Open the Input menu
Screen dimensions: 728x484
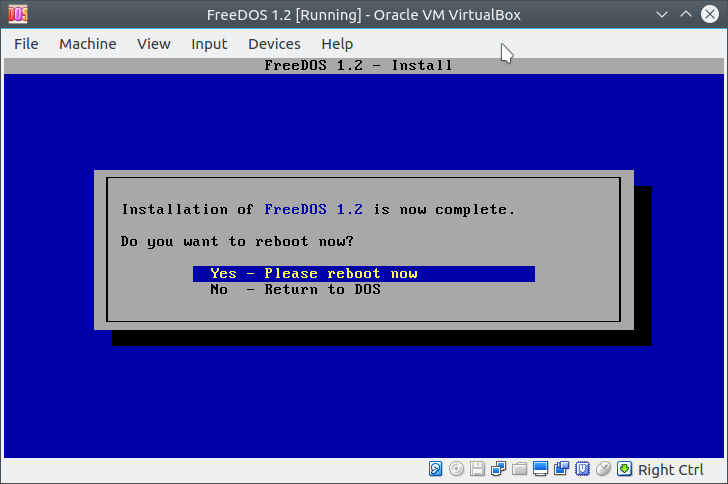click(209, 44)
